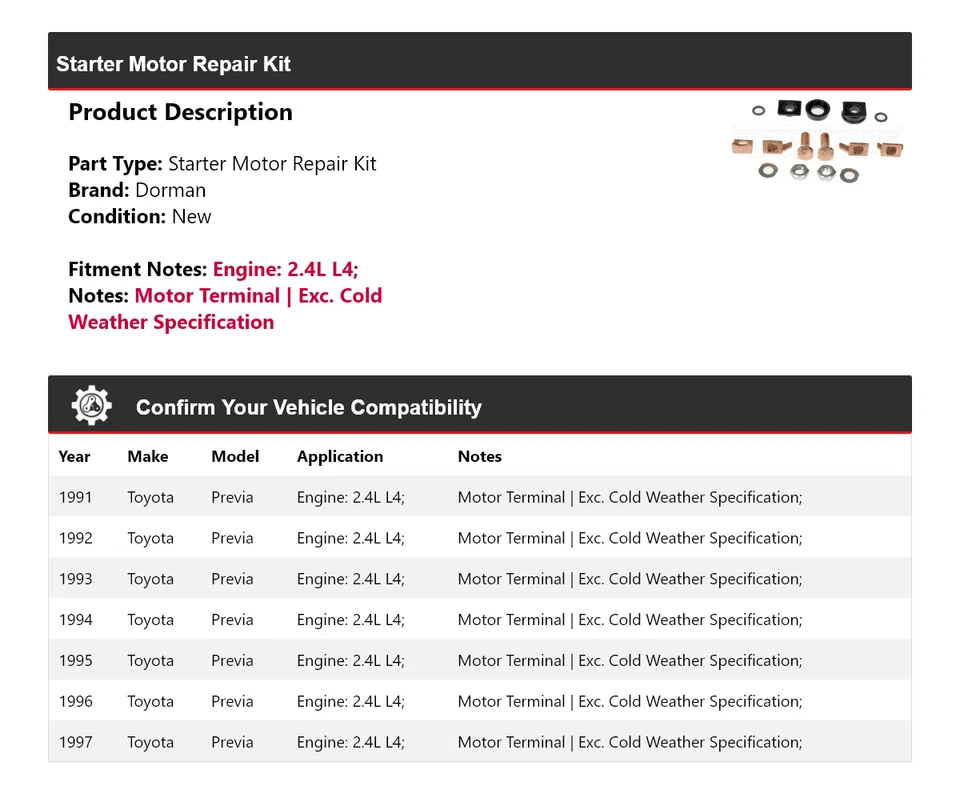The height and width of the screenshot is (794, 960).
Task: Click the red Weather Specification text line
Action: tap(171, 323)
